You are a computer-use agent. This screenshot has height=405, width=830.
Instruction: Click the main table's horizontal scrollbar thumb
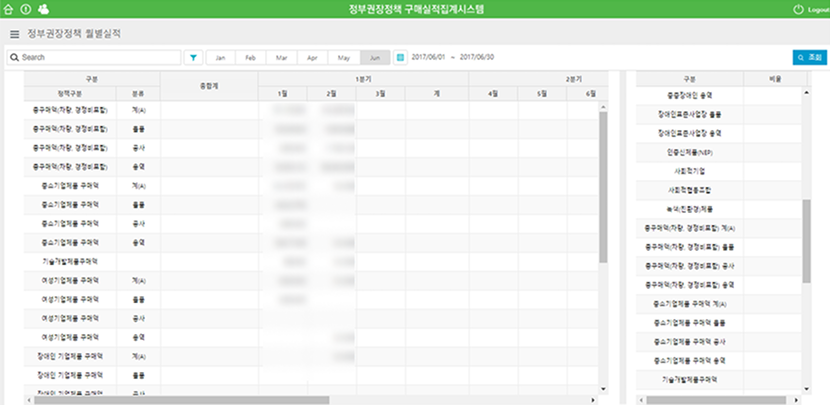point(182,400)
